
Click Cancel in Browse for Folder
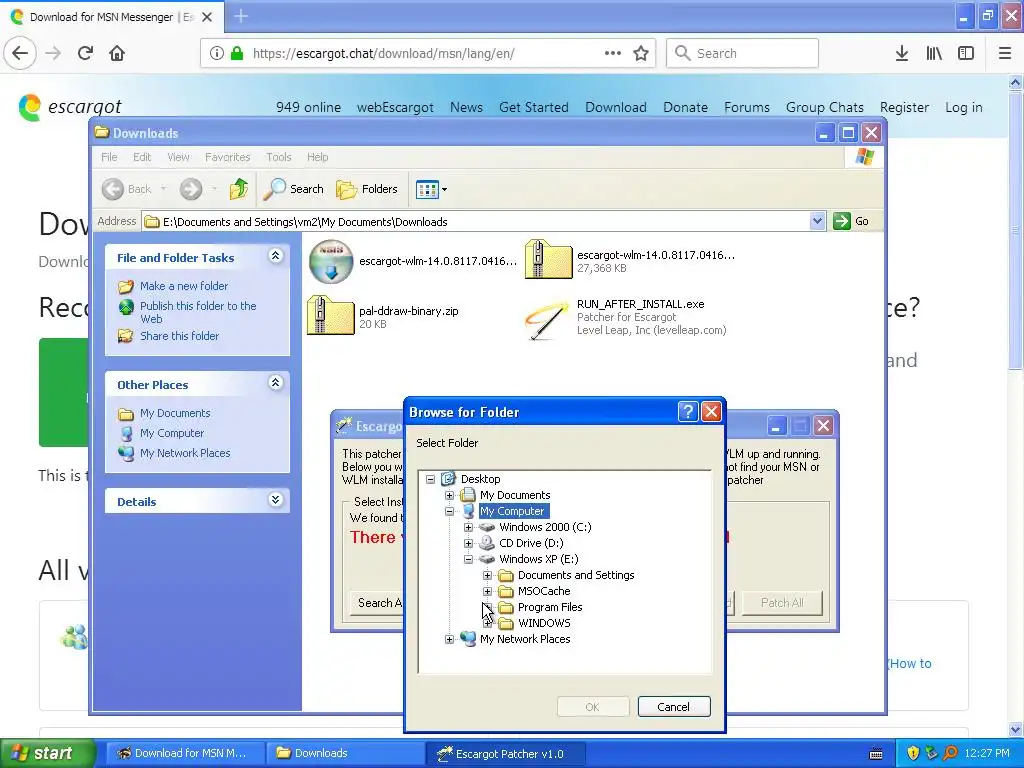pos(673,707)
